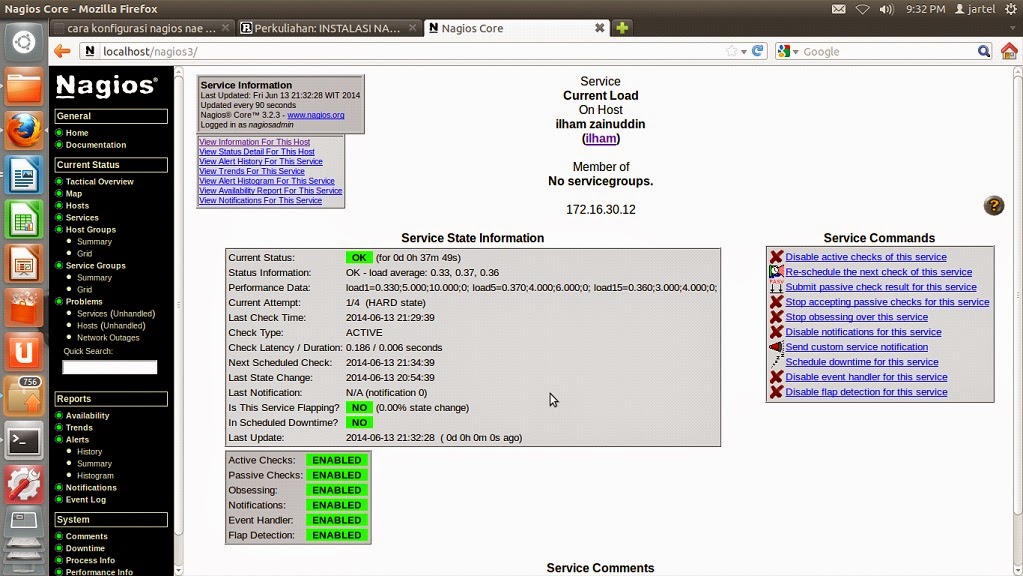
Task: Open Firefox home page icon
Action: pos(1009,51)
